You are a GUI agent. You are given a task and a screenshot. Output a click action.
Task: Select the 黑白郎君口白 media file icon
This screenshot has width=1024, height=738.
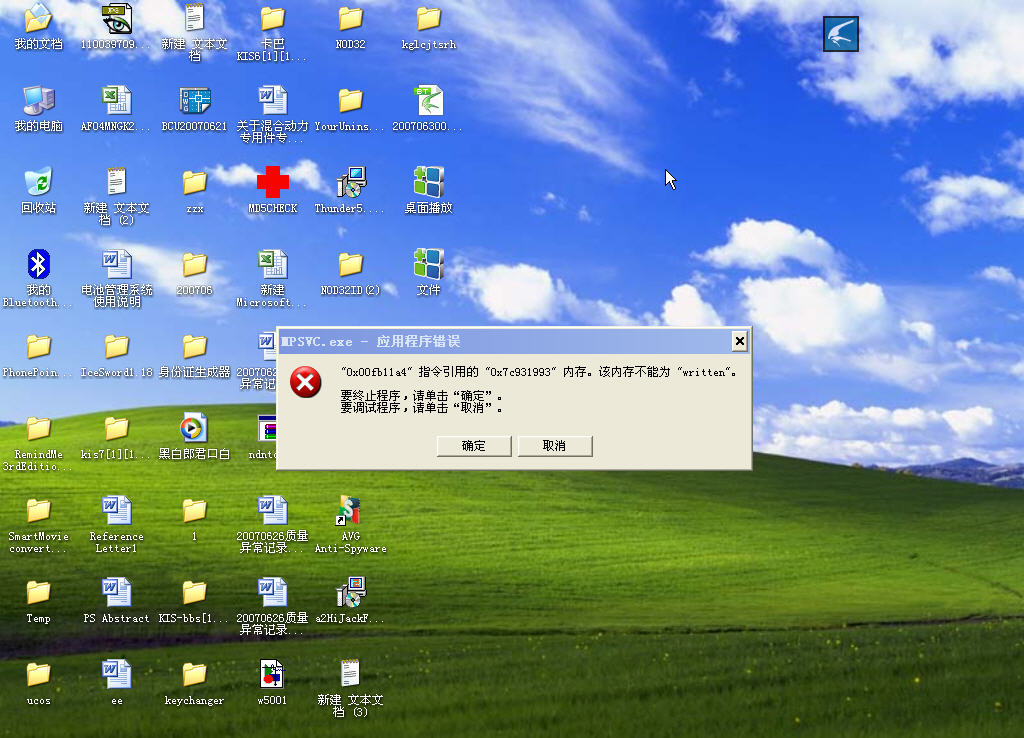(x=194, y=436)
